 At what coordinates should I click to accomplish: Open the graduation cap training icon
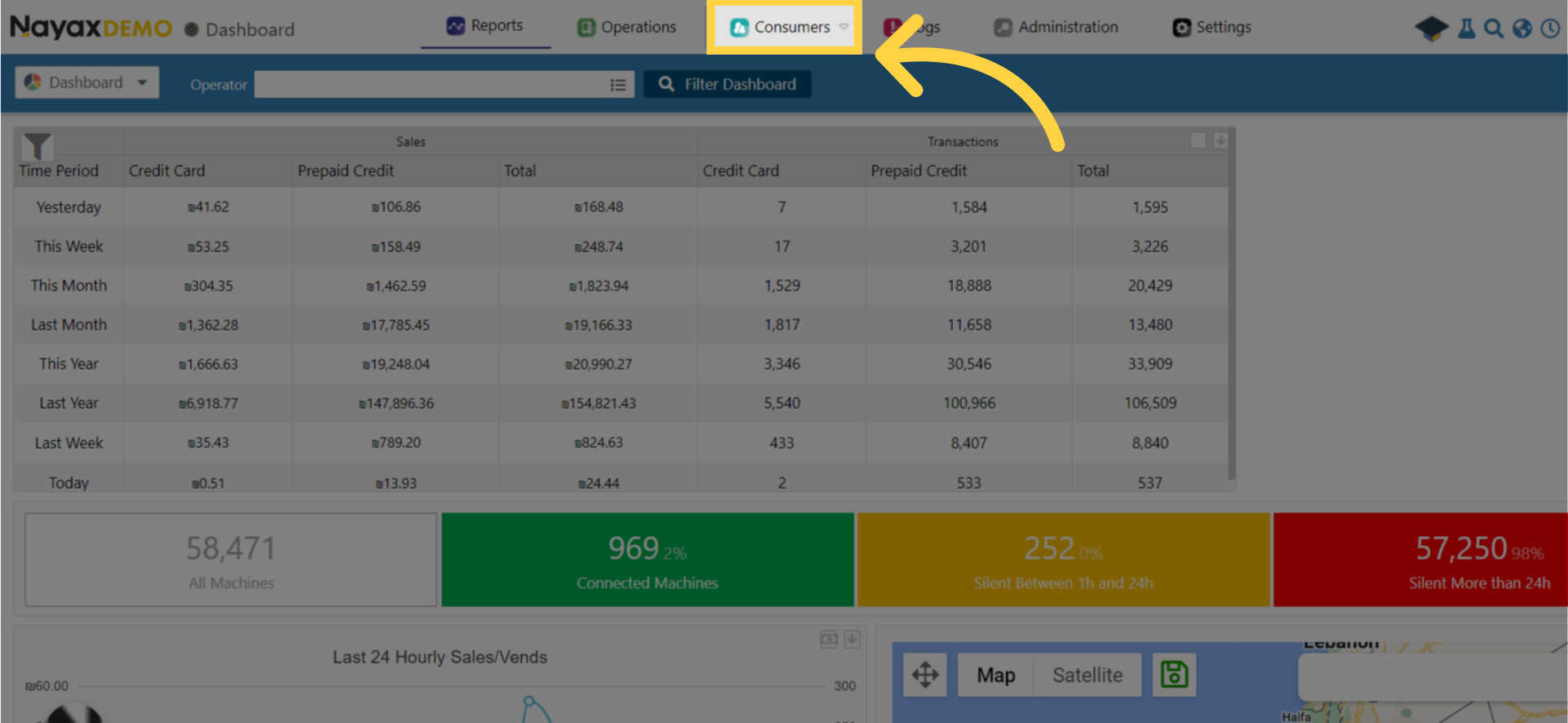1432,29
